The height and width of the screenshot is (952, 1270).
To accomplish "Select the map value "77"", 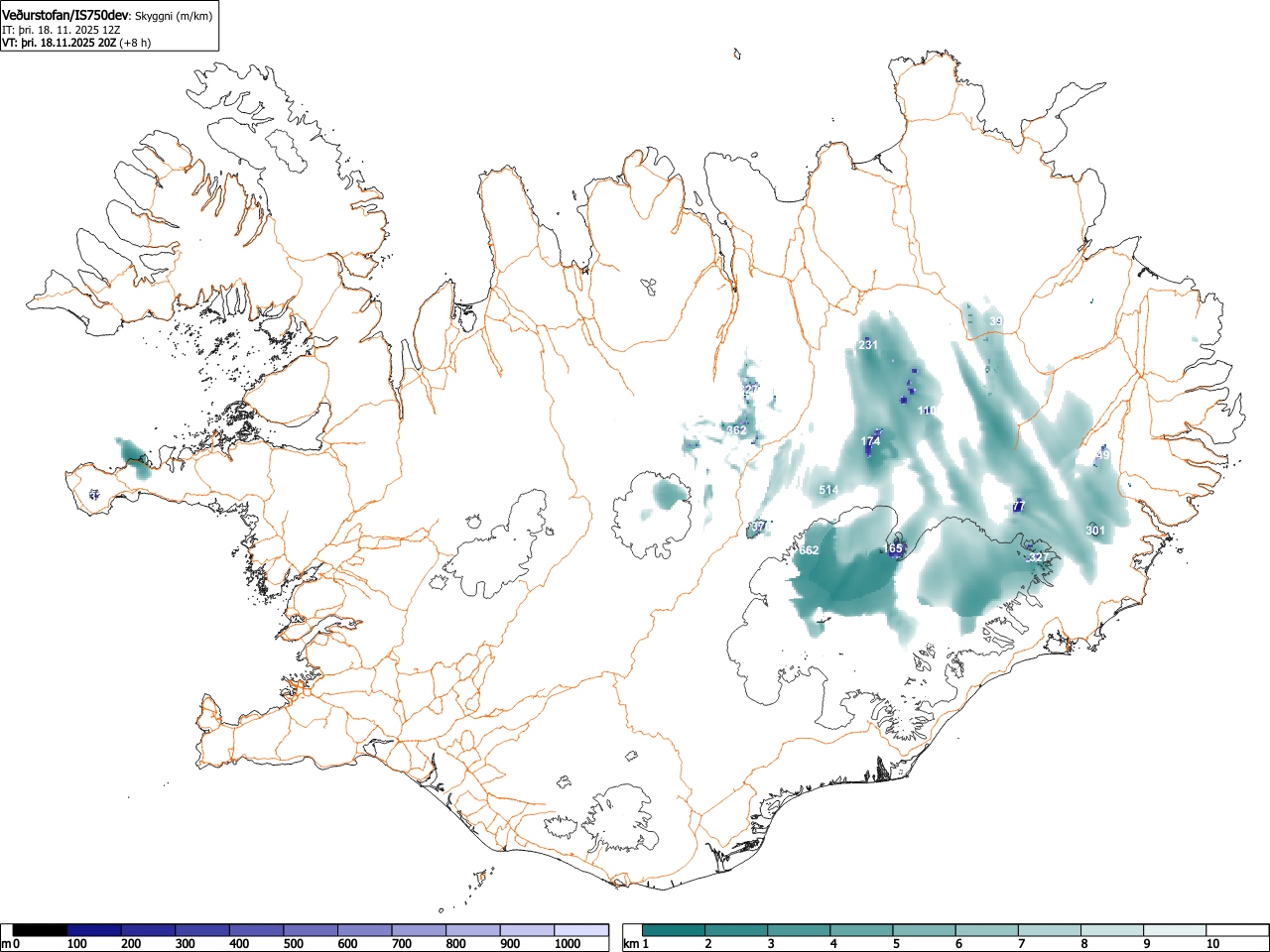I will coord(1018,506).
